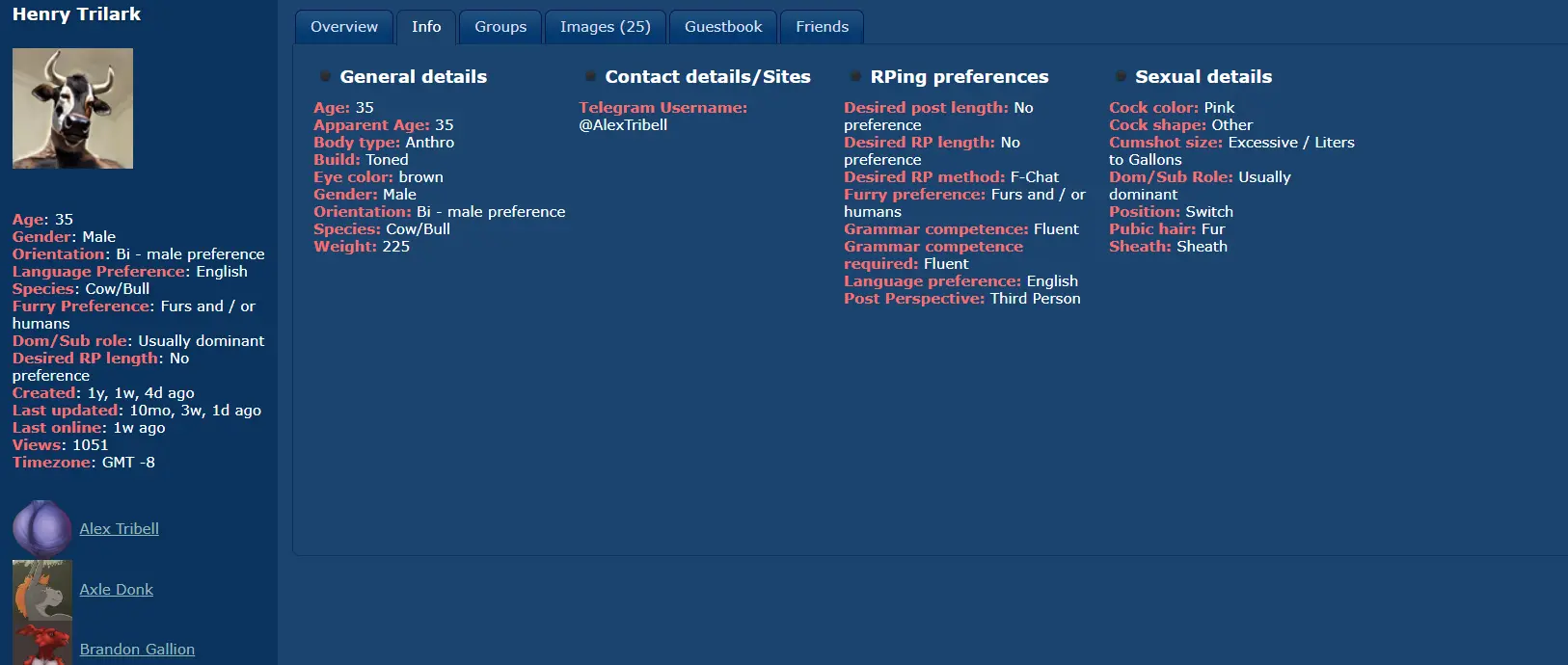This screenshot has height=665, width=1568.
Task: Click the Alex Tribell purple avatar
Action: tap(42, 528)
